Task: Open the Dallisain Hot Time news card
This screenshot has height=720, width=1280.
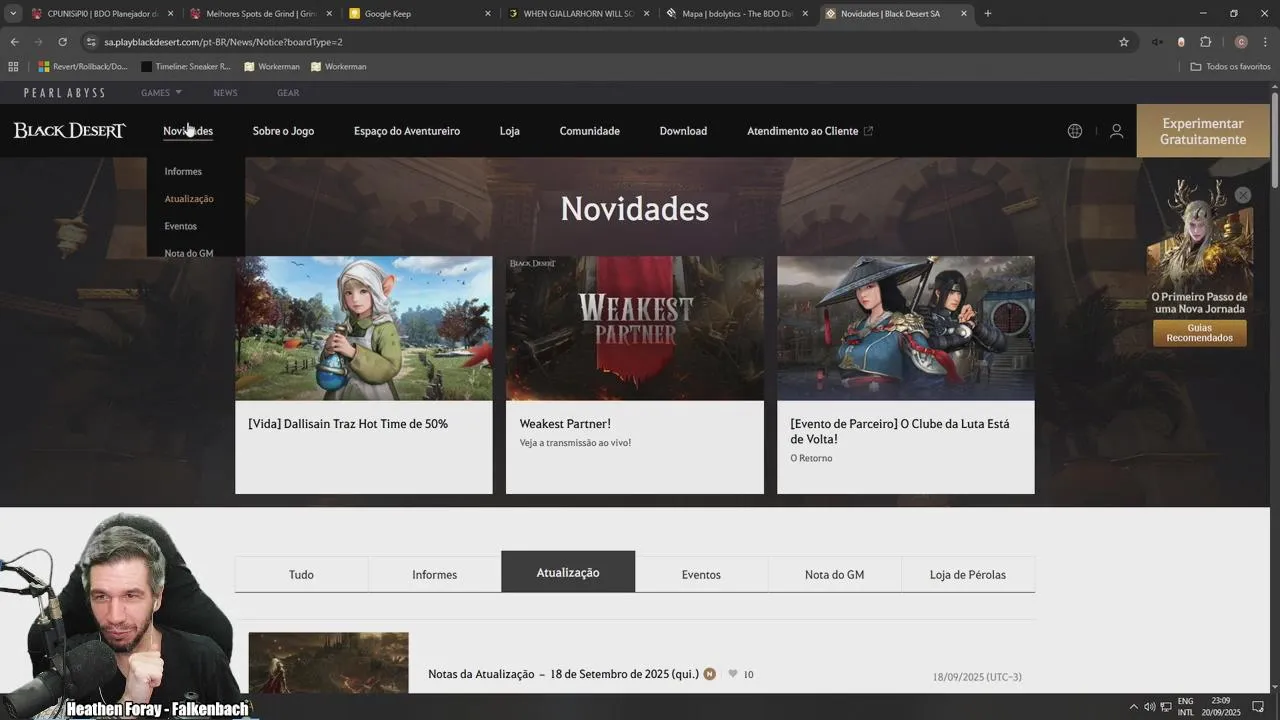Action: [364, 375]
